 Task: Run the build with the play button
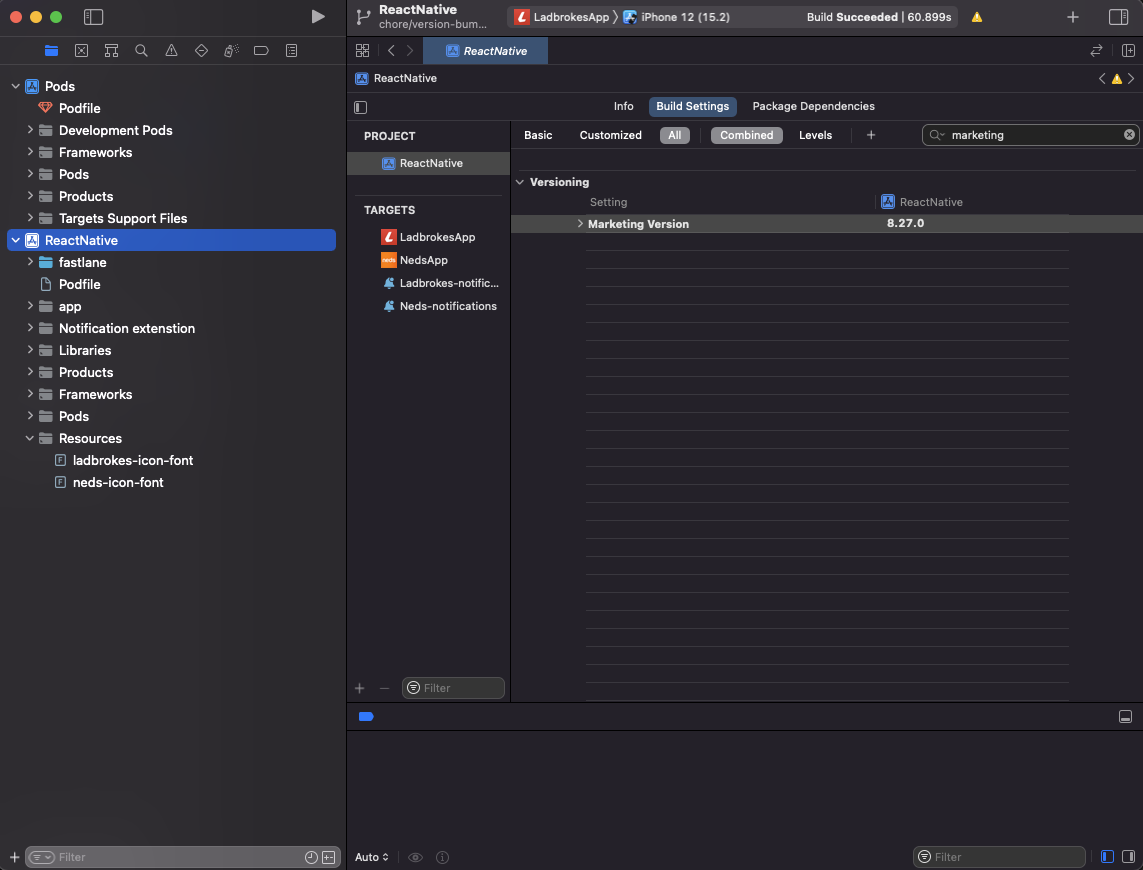tap(318, 17)
